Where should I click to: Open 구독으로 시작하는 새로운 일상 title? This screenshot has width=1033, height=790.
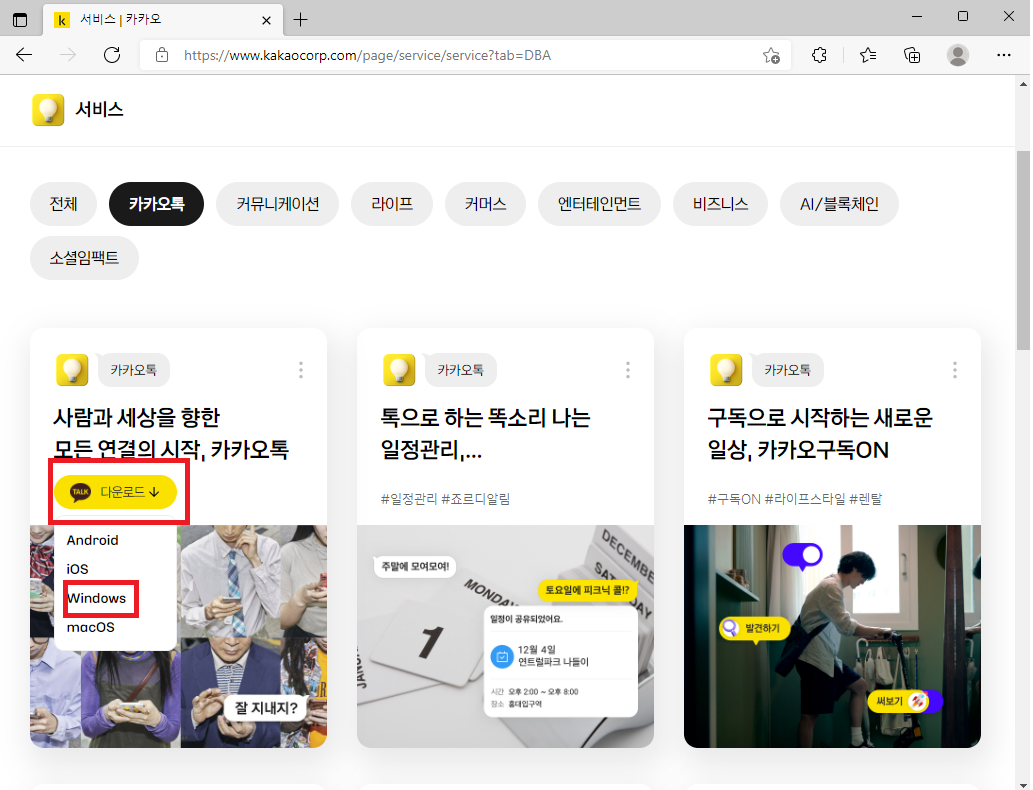[x=820, y=433]
